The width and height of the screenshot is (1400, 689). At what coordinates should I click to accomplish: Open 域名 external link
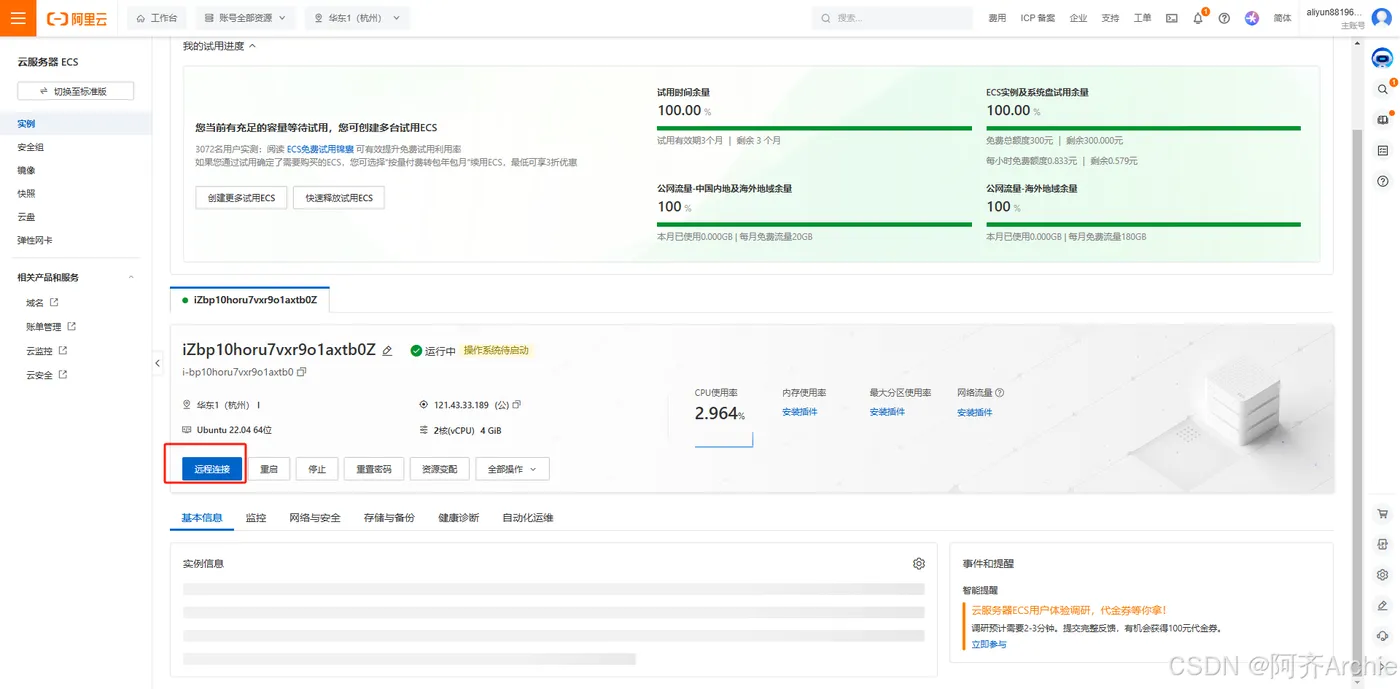(42, 303)
